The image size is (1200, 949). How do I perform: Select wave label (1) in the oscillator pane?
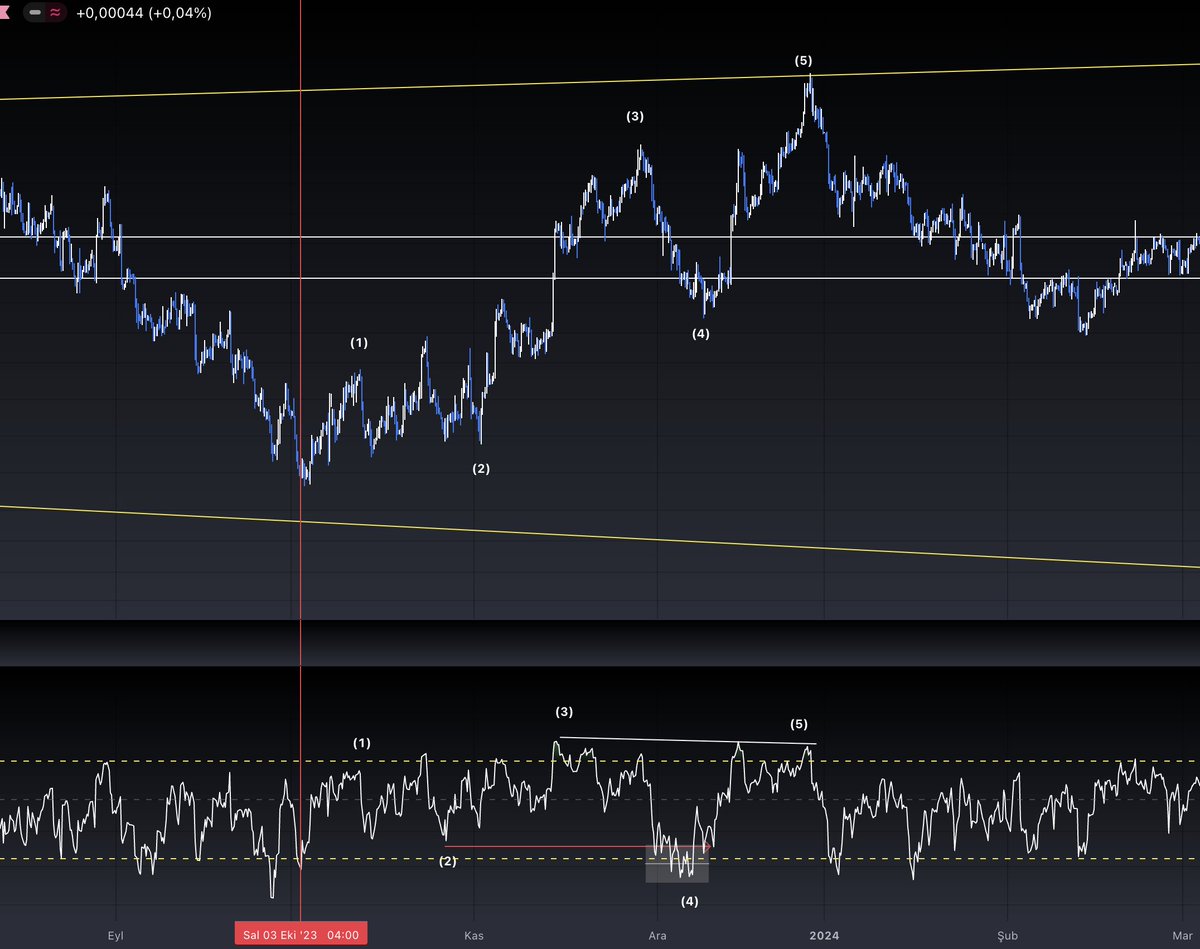(361, 743)
